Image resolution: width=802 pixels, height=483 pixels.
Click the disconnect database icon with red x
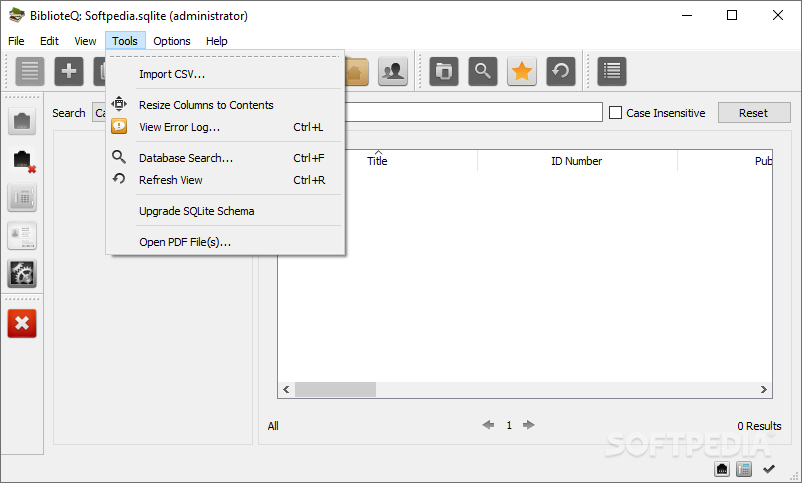(x=22, y=160)
